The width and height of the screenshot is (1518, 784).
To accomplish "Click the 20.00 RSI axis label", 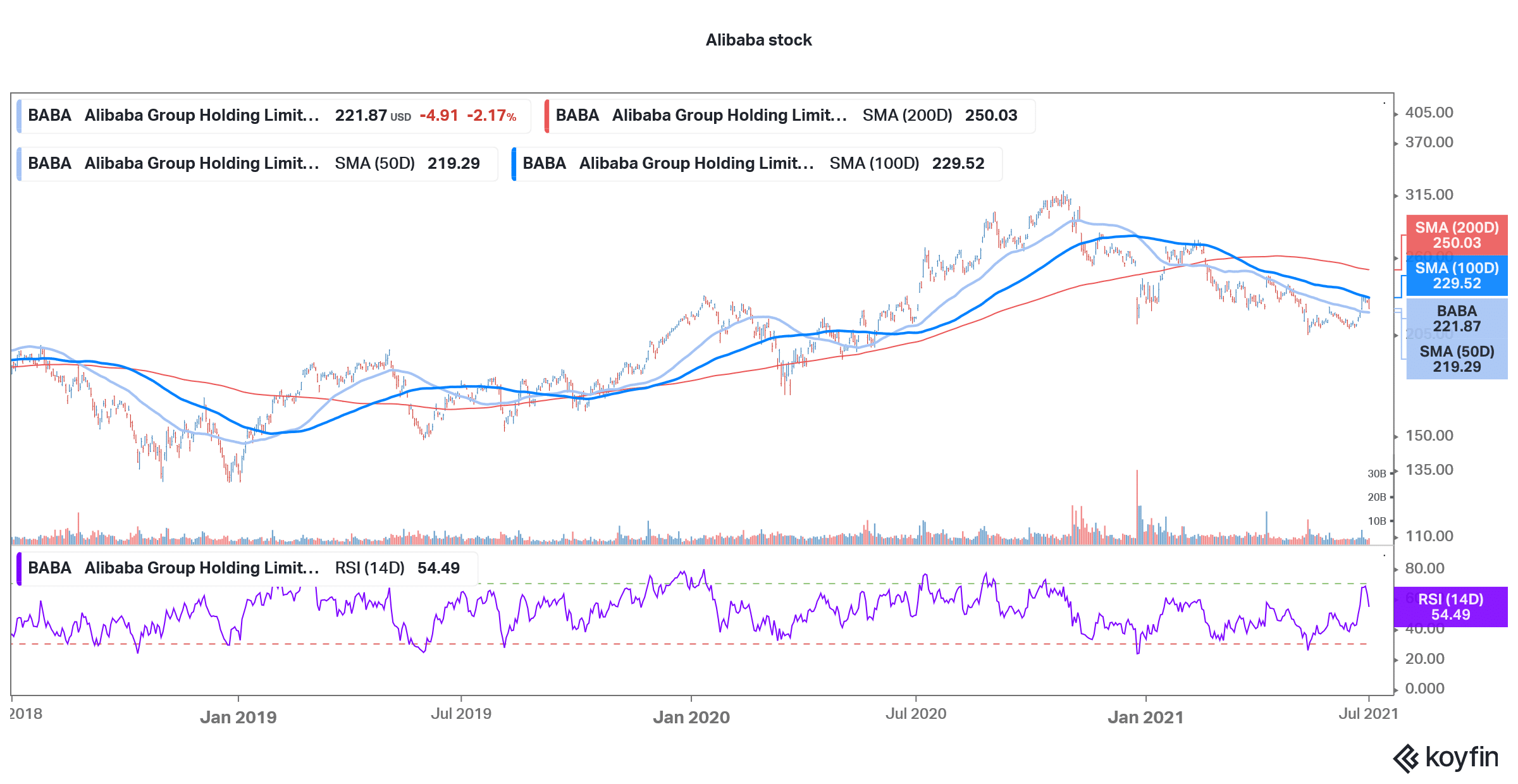I will click(x=1424, y=659).
